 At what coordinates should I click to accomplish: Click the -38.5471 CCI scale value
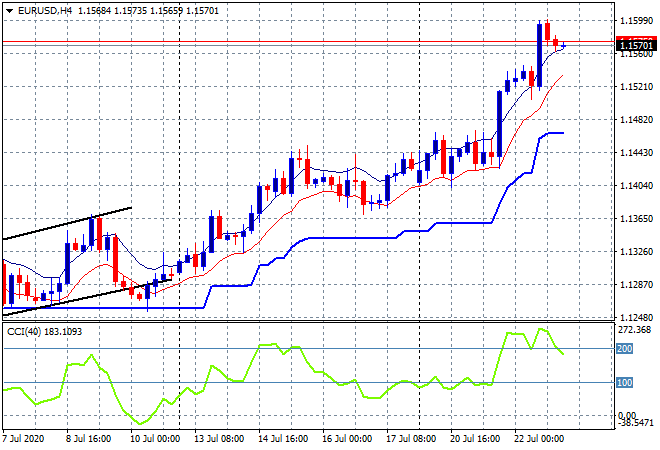636,423
